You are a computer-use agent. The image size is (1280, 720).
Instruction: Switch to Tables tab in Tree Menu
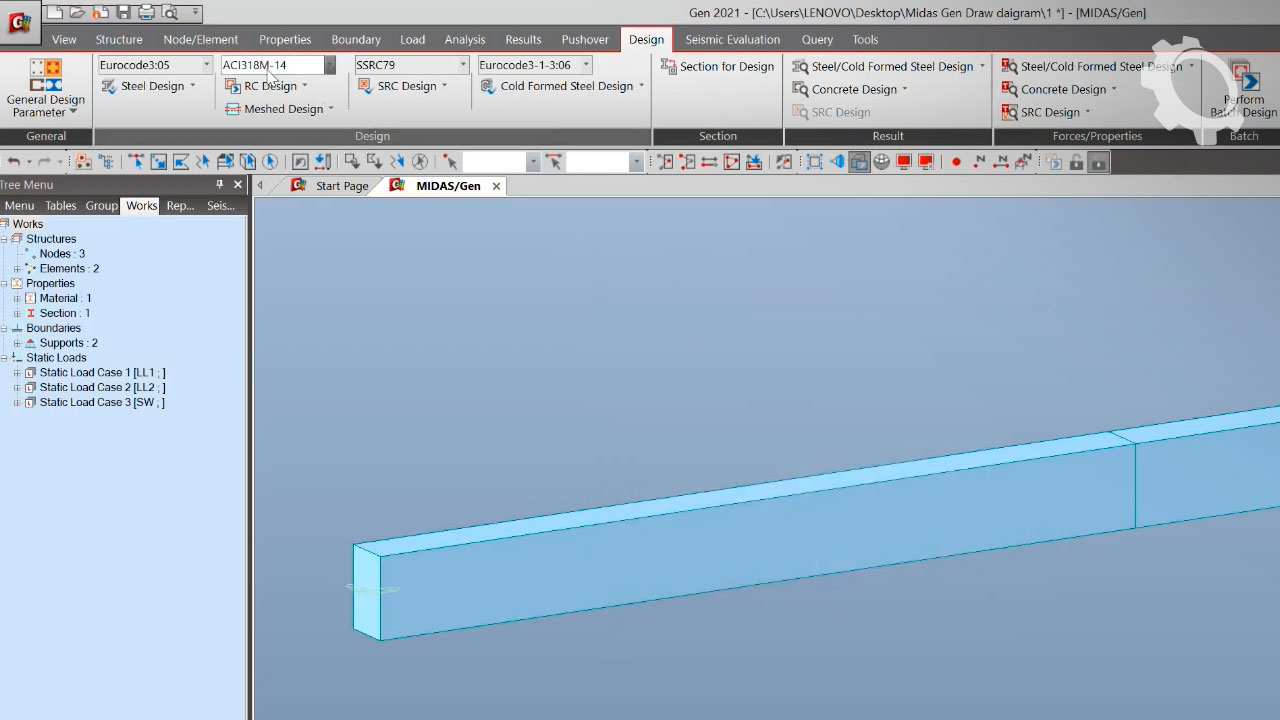[x=60, y=206]
